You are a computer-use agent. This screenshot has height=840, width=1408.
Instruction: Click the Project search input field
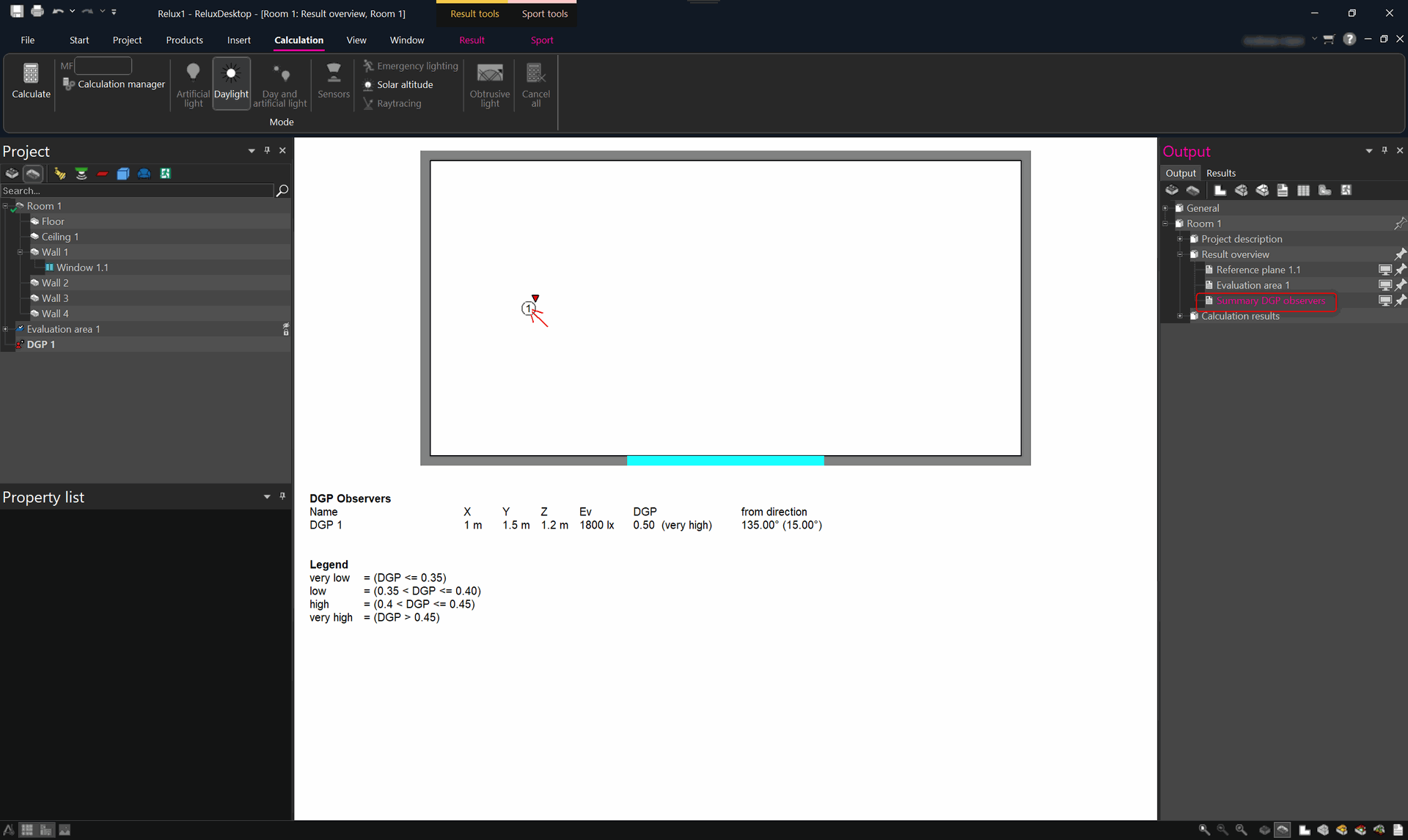click(137, 191)
